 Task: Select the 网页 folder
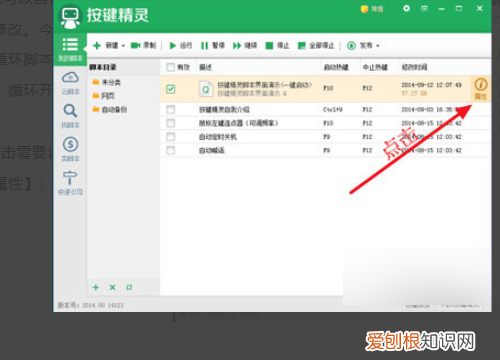coord(104,96)
